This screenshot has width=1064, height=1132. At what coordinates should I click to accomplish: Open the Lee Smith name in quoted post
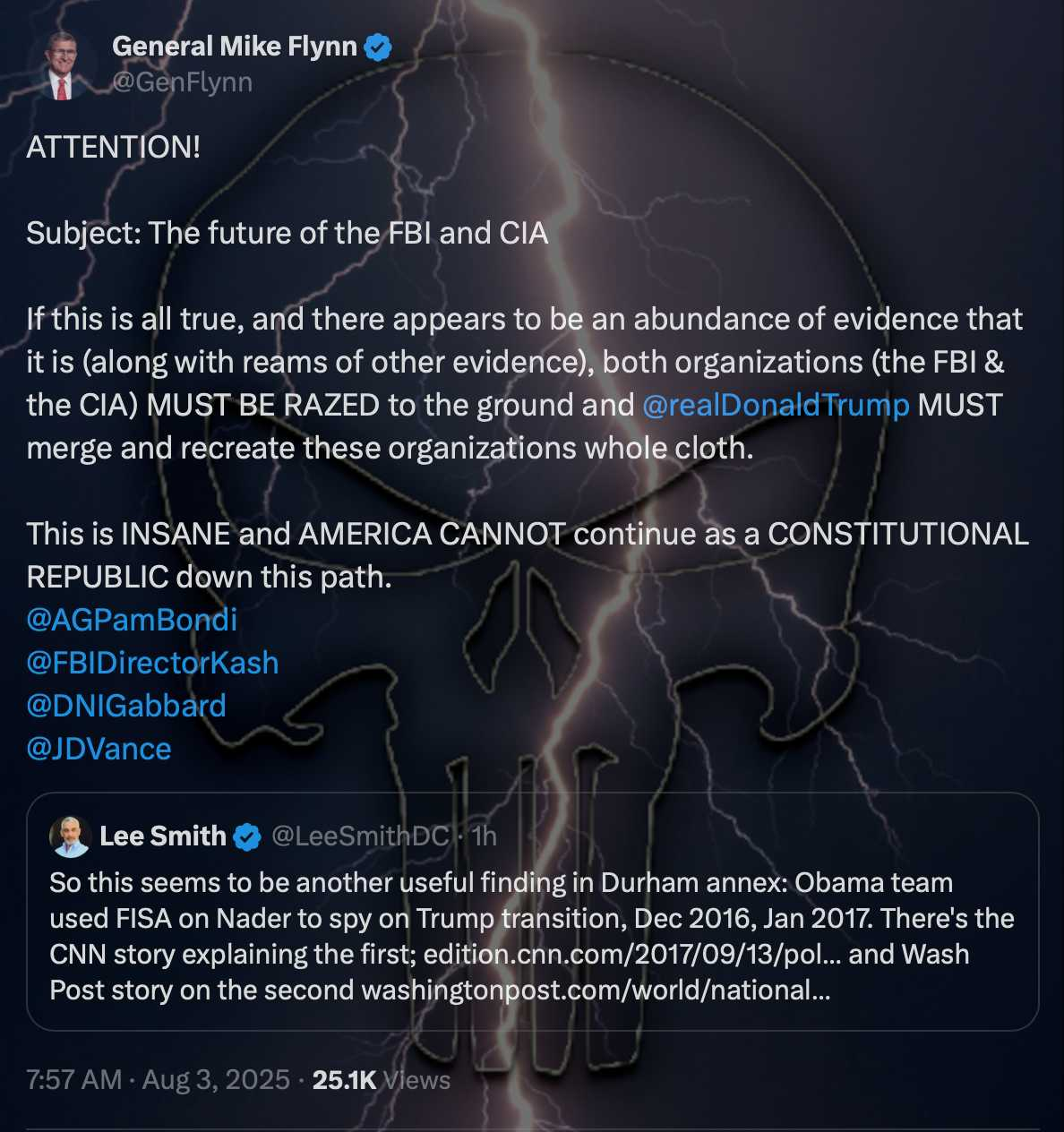162,836
